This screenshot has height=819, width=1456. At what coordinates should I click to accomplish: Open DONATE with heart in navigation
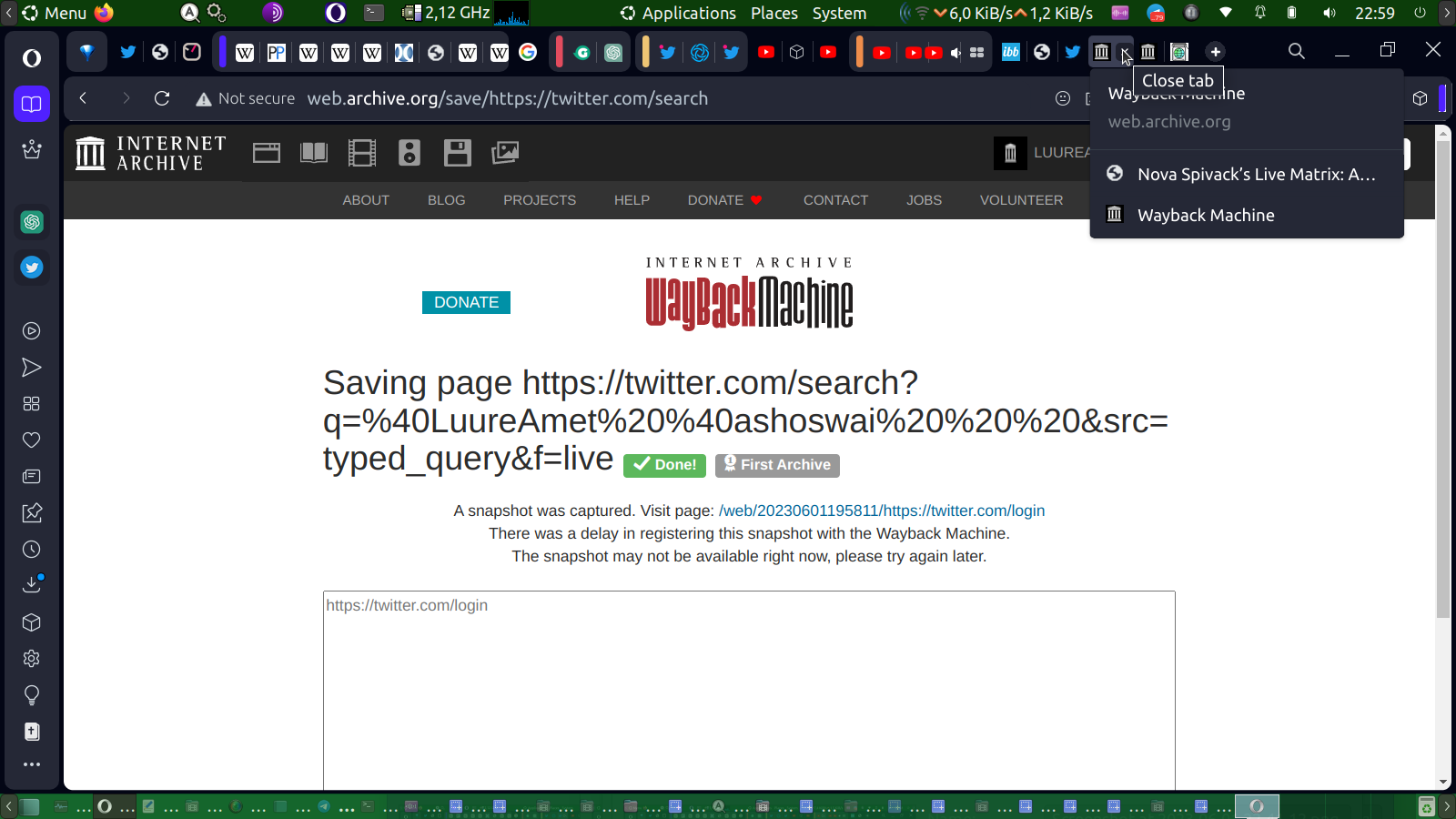(x=725, y=200)
